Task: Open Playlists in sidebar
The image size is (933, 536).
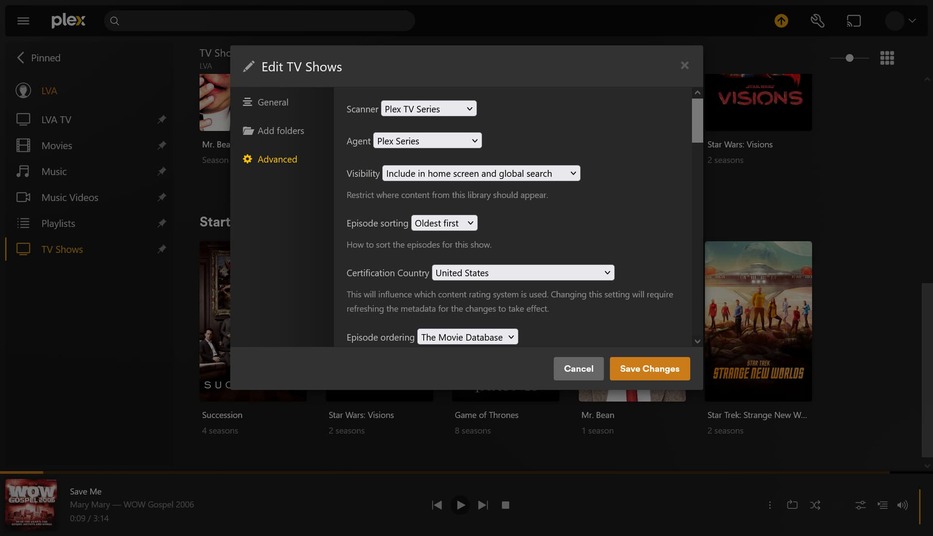Action: click(58, 223)
